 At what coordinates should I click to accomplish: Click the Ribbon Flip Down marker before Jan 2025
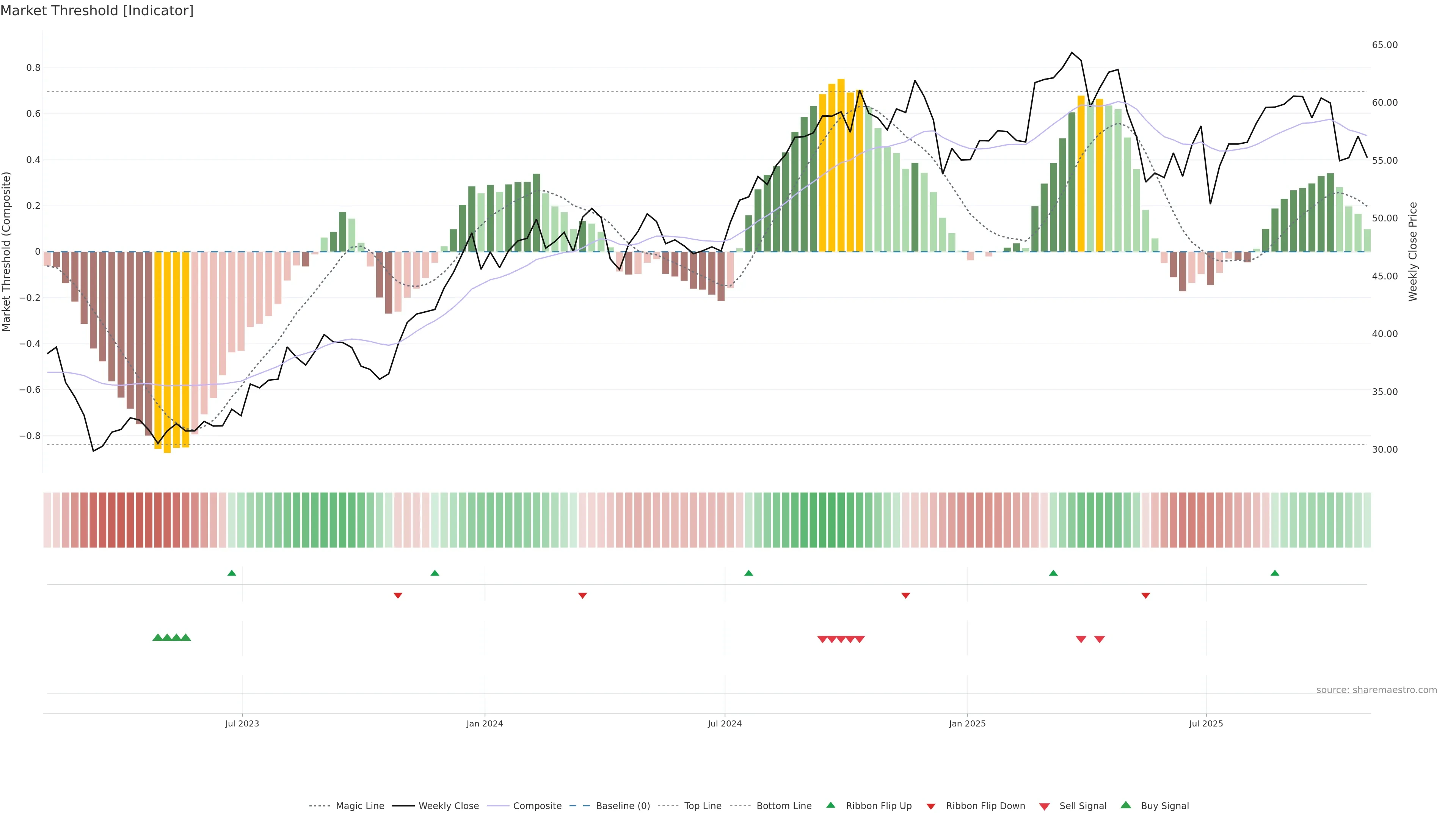pos(905,596)
